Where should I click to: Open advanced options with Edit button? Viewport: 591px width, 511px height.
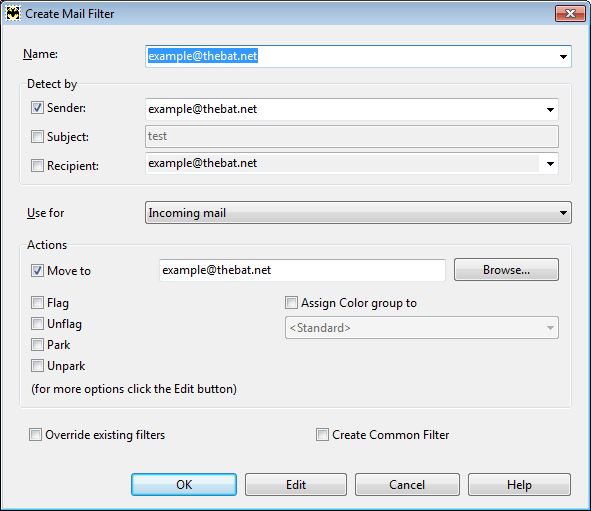tap(296, 485)
